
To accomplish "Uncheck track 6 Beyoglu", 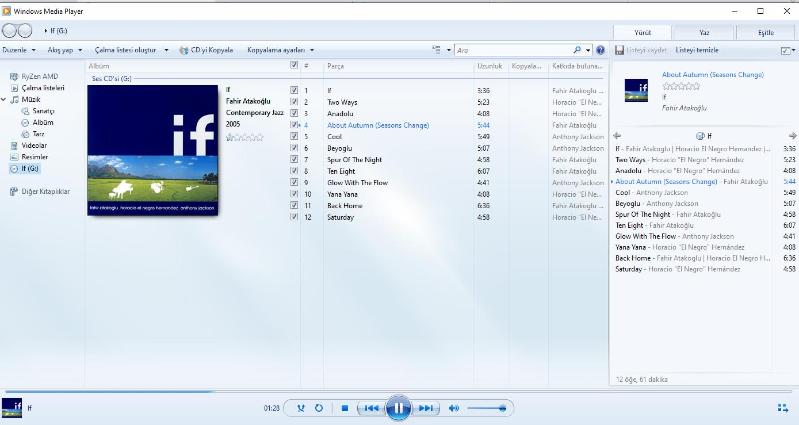I will tap(294, 148).
